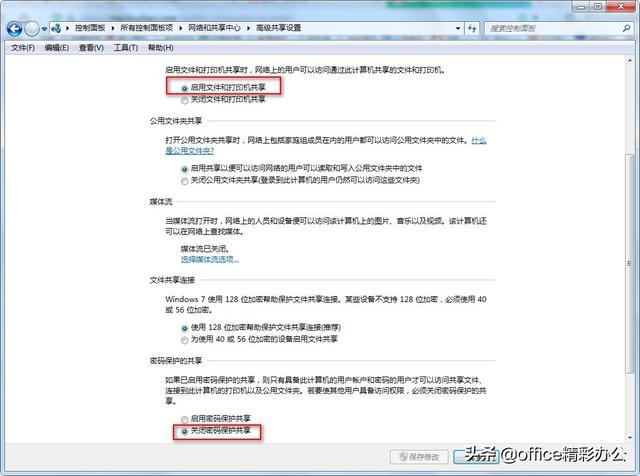The image size is (640, 476).
Task: Click the 公用文件夹共享 section heading
Action: point(176,121)
